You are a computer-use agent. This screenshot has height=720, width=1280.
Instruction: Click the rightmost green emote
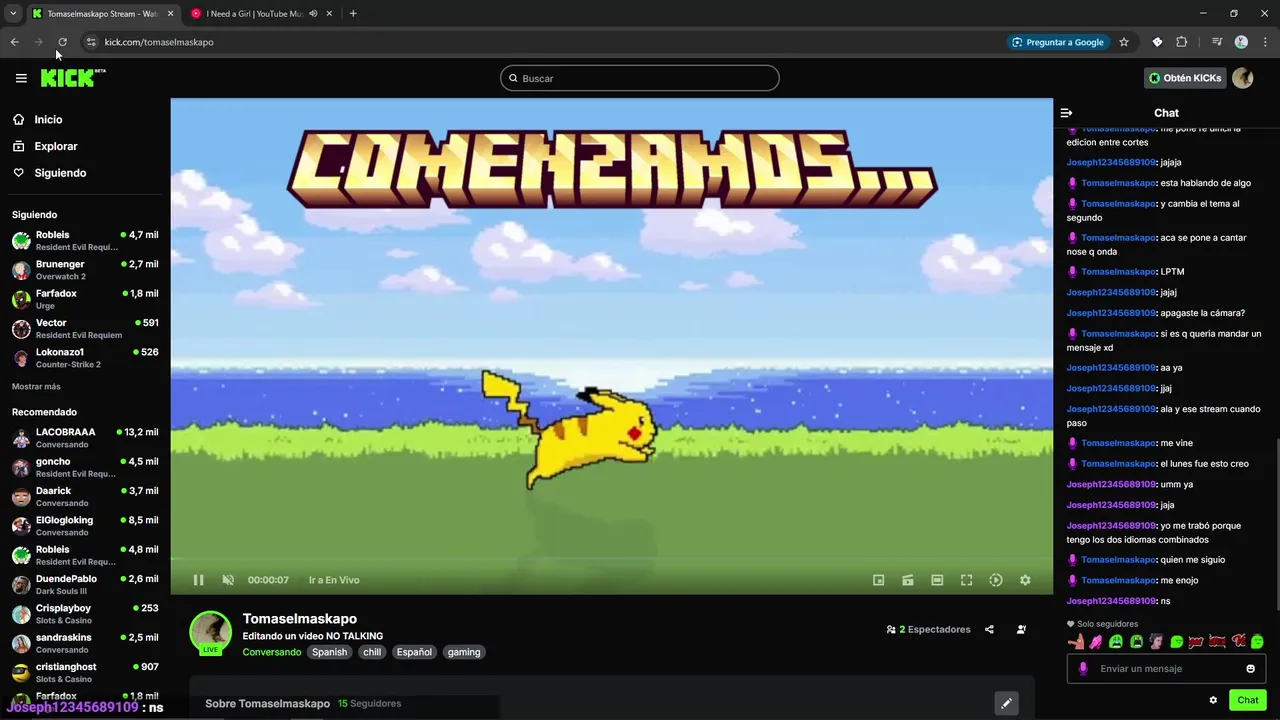[1257, 642]
